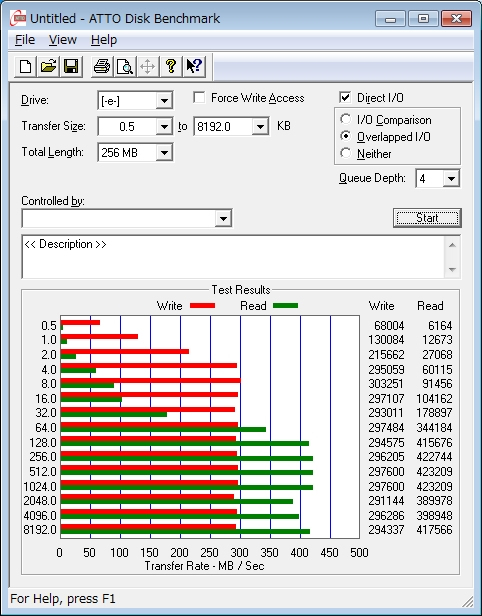This screenshot has height=616, width=482.
Task: Click Description box scroll down arrow
Action: click(x=452, y=270)
